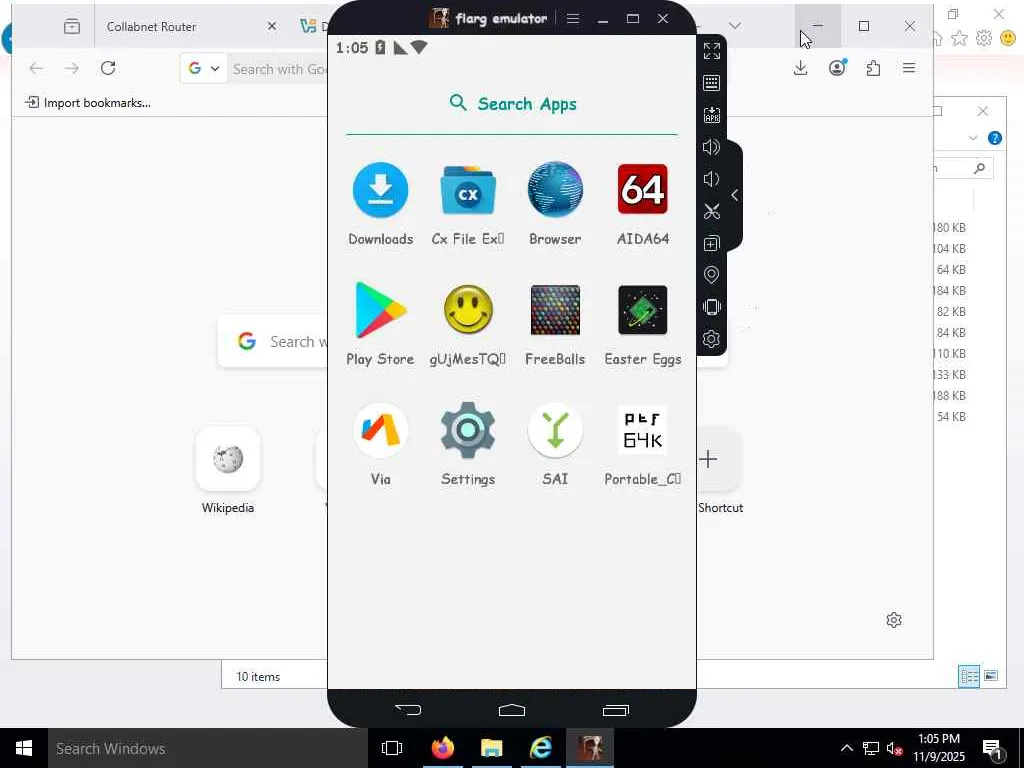This screenshot has height=768, width=1024.
Task: Open Internet Explorer from the taskbar
Action: point(541,748)
